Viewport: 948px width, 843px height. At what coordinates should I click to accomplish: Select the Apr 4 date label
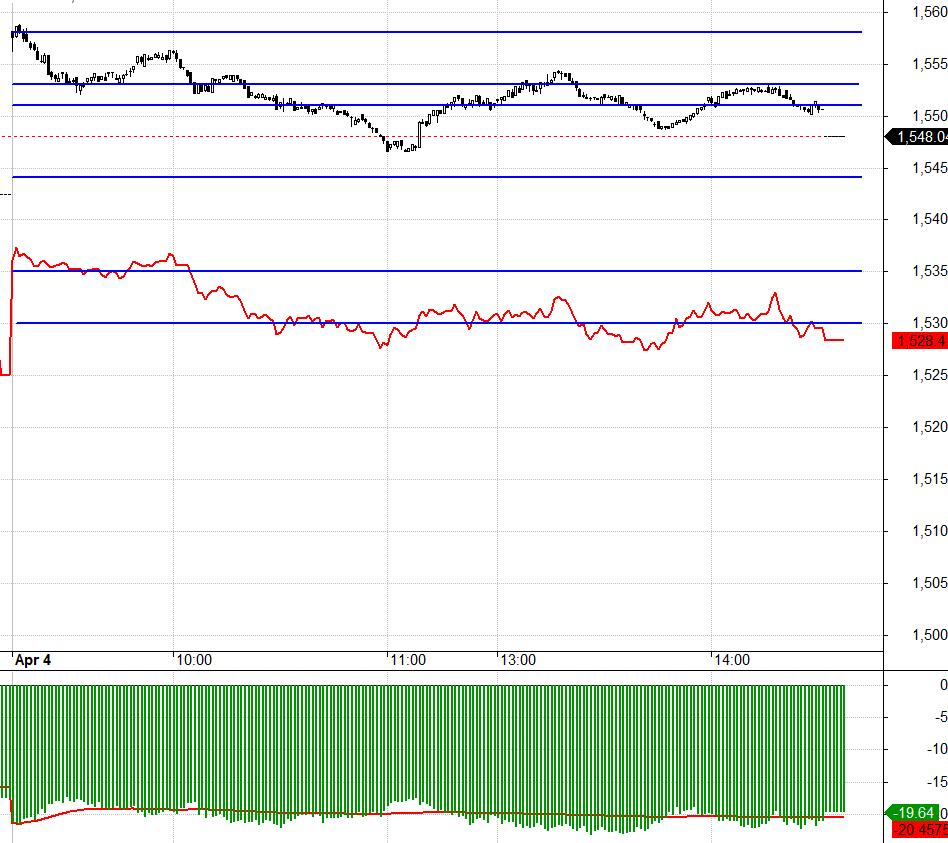tap(33, 660)
